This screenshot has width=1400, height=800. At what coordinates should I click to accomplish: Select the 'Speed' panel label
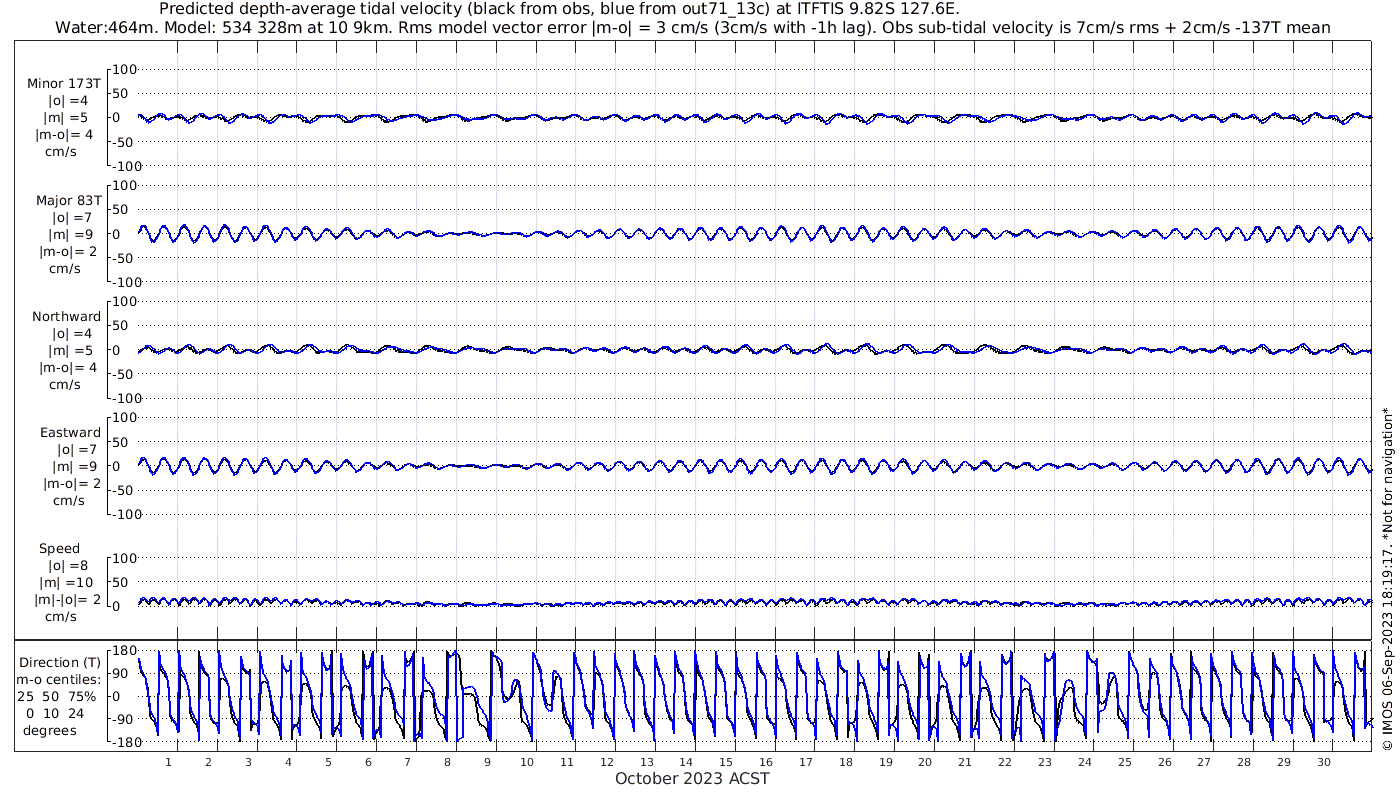point(59,549)
